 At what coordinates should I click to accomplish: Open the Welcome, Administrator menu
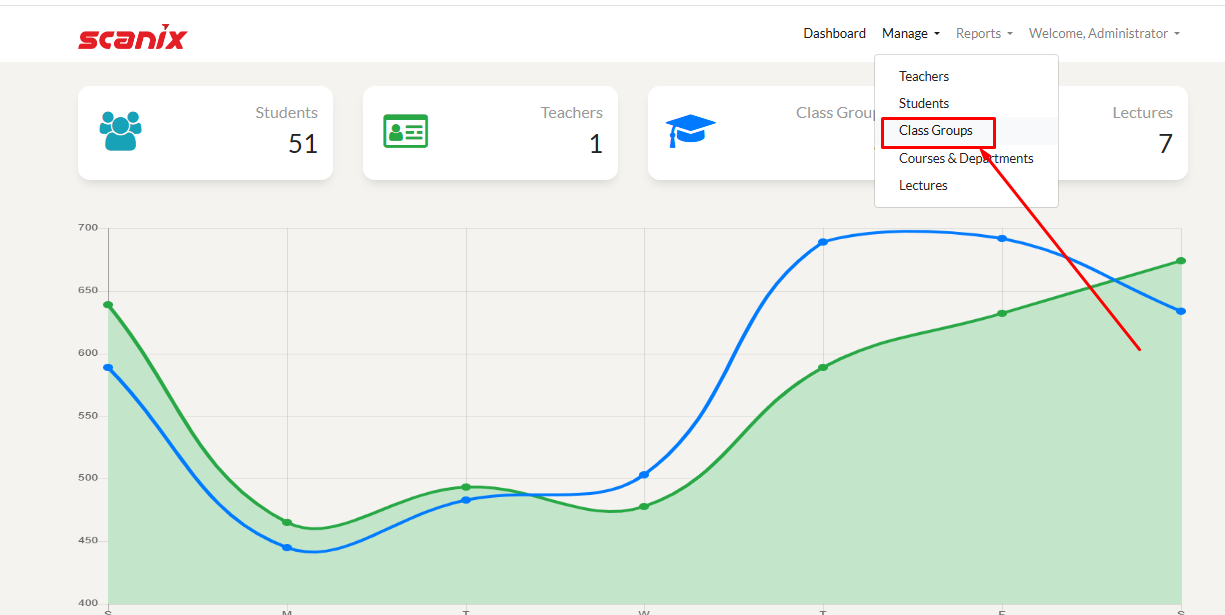pyautogui.click(x=1104, y=34)
